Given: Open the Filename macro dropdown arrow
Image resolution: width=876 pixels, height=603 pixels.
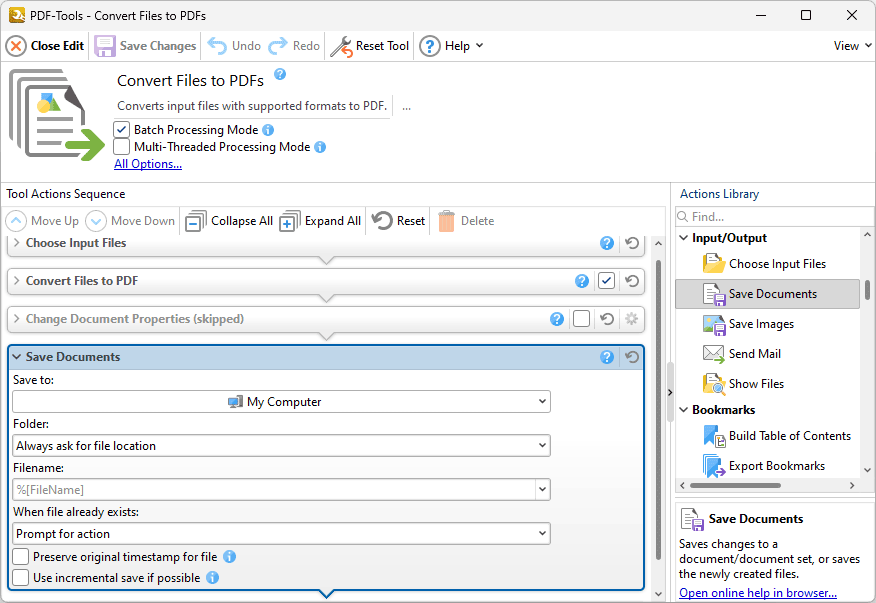Looking at the screenshot, I should pyautogui.click(x=542, y=490).
